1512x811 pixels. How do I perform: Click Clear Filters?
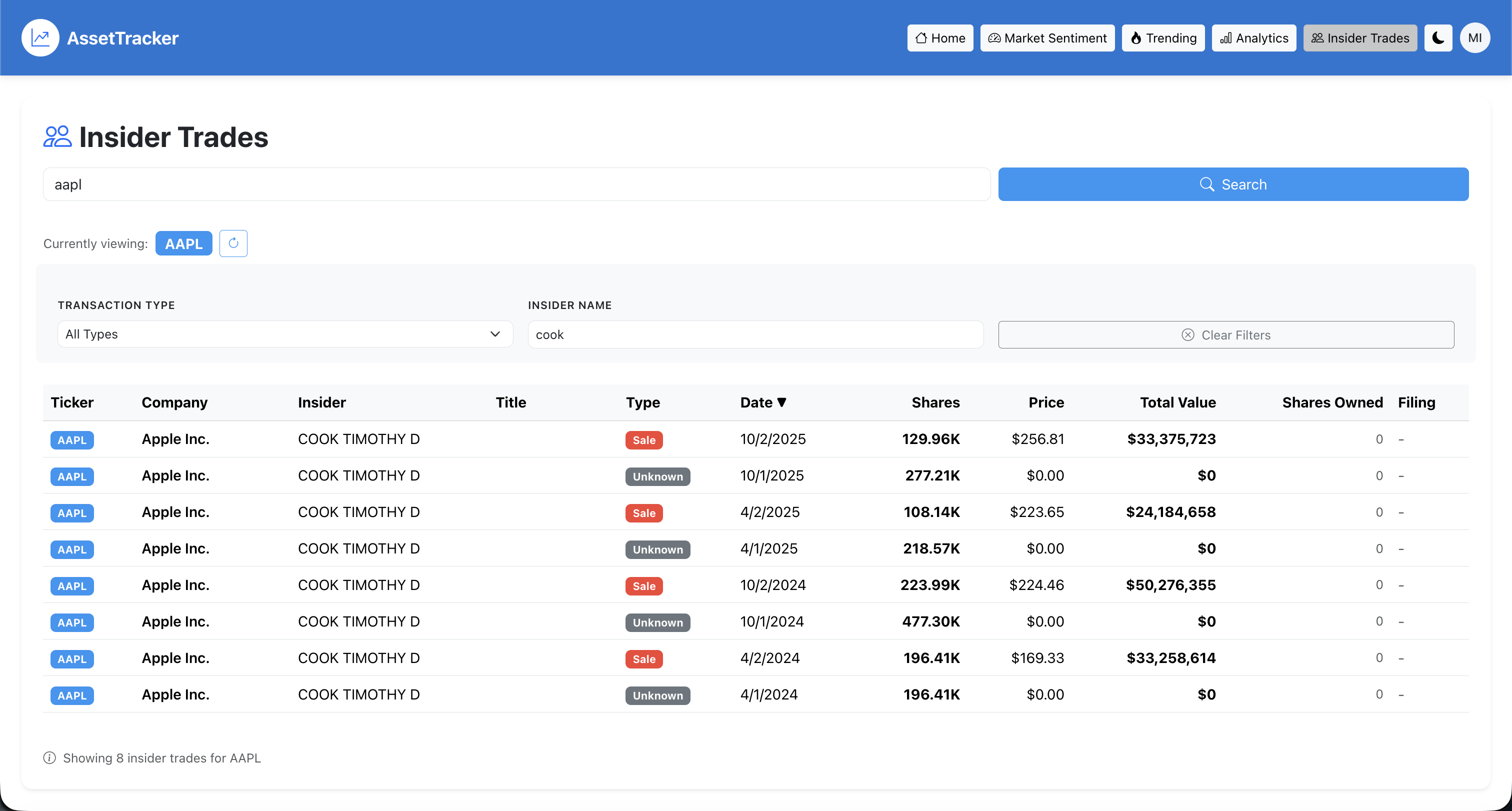click(1225, 334)
